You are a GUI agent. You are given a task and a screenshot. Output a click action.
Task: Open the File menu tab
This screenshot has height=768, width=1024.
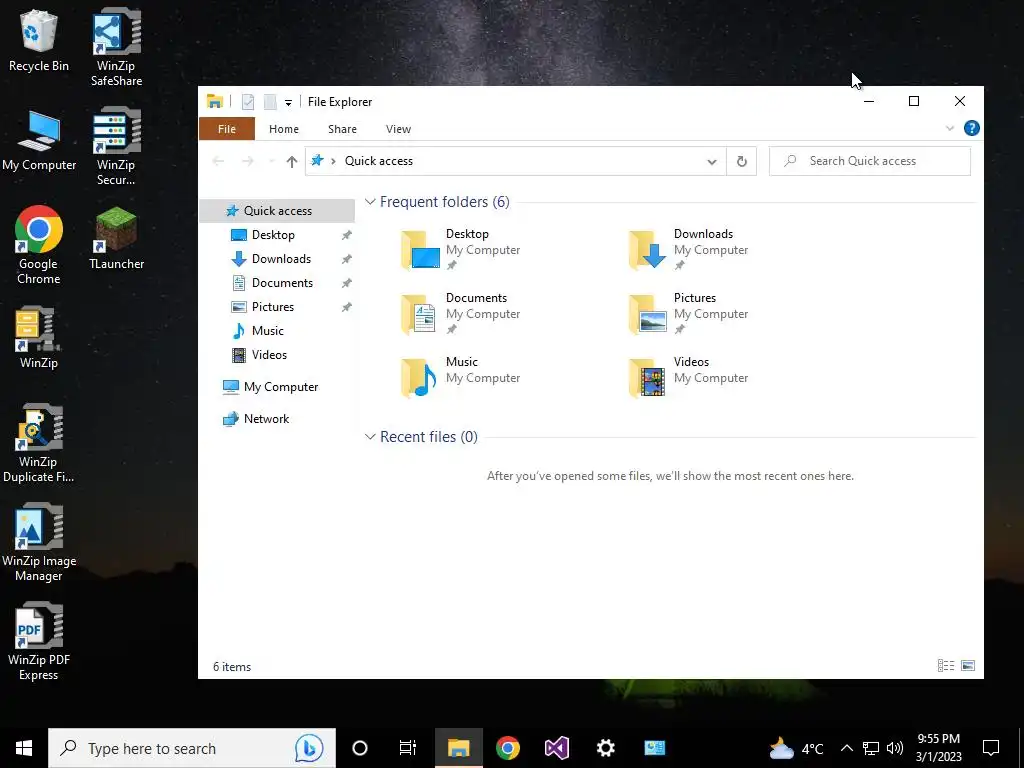click(227, 129)
